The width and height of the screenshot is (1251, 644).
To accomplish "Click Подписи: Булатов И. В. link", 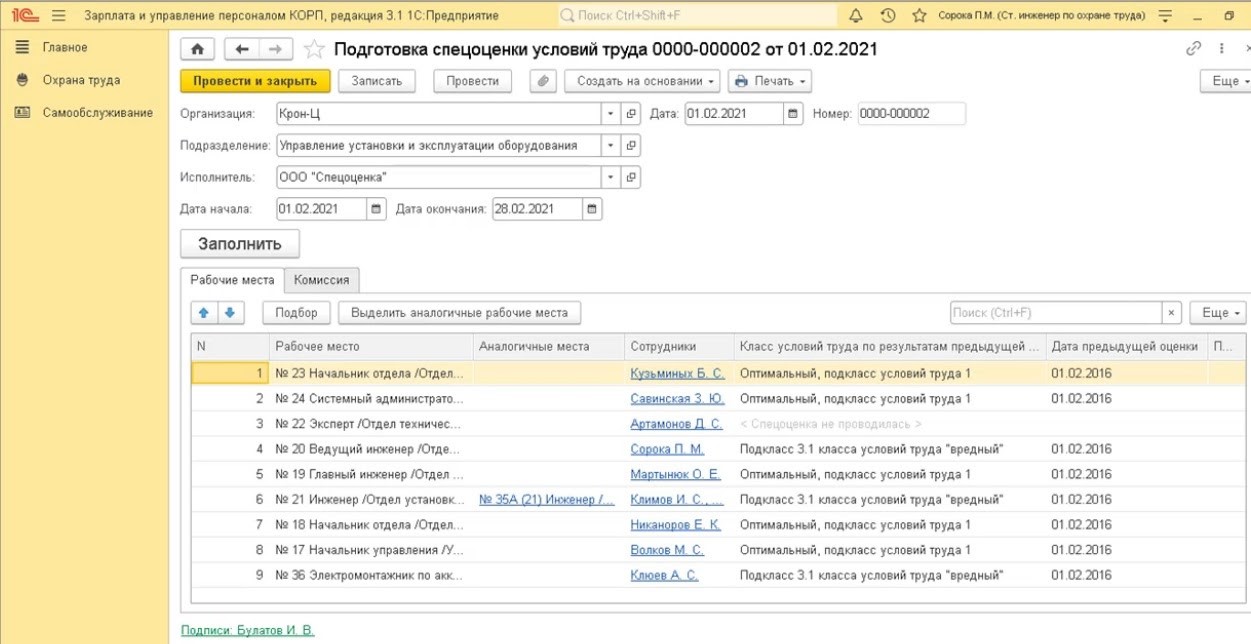I will (247, 630).
